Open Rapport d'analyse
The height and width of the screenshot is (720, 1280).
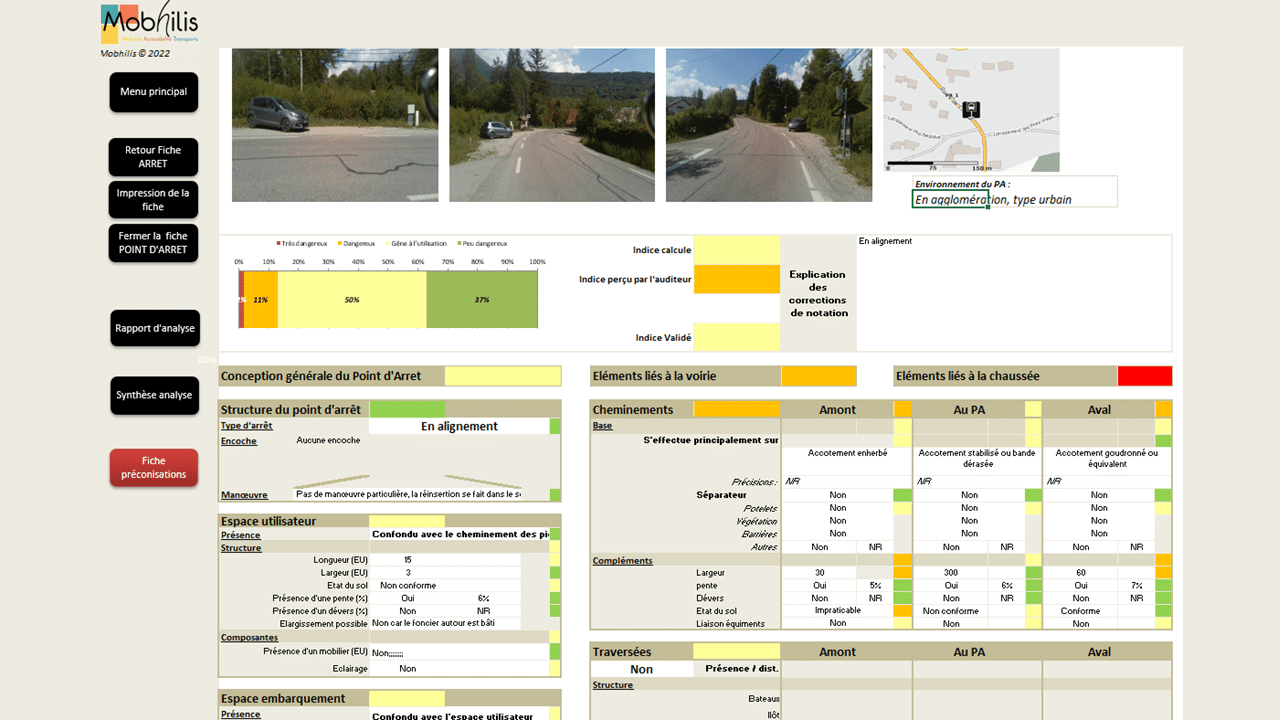(154, 328)
